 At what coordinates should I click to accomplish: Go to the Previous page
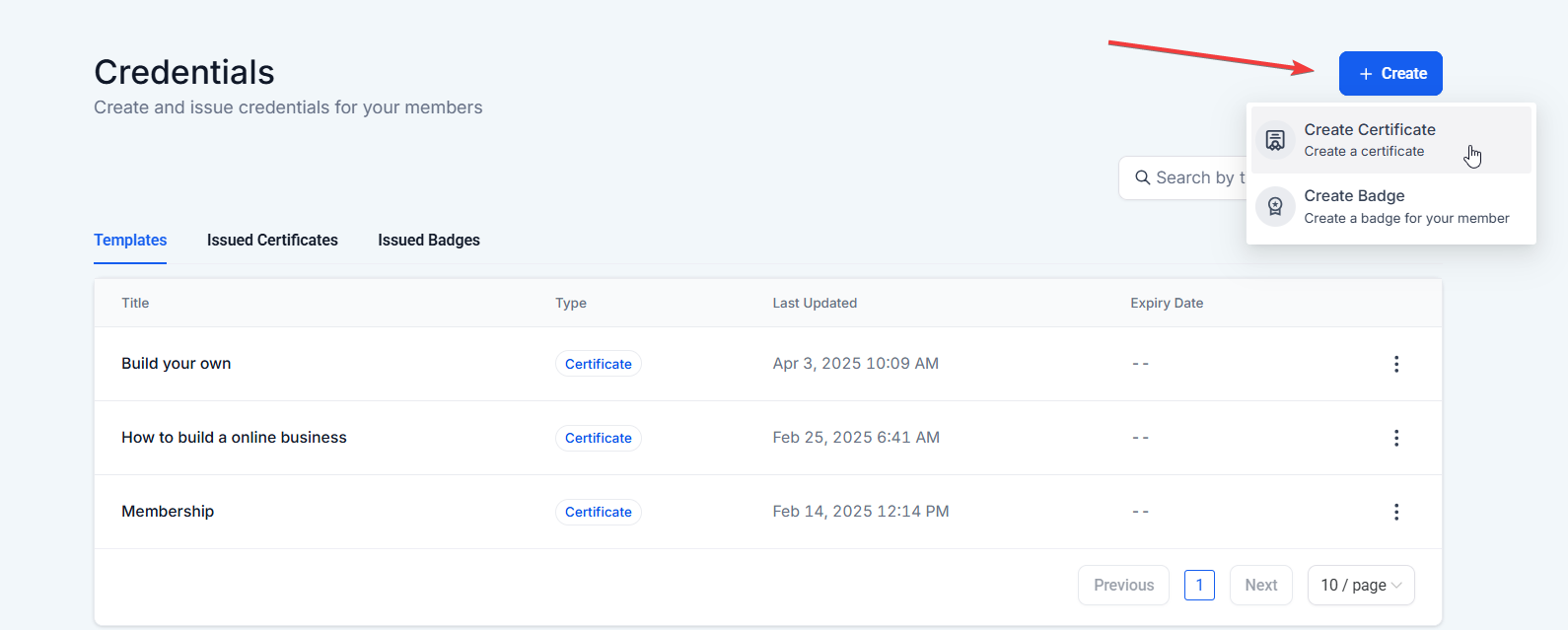pos(1123,585)
